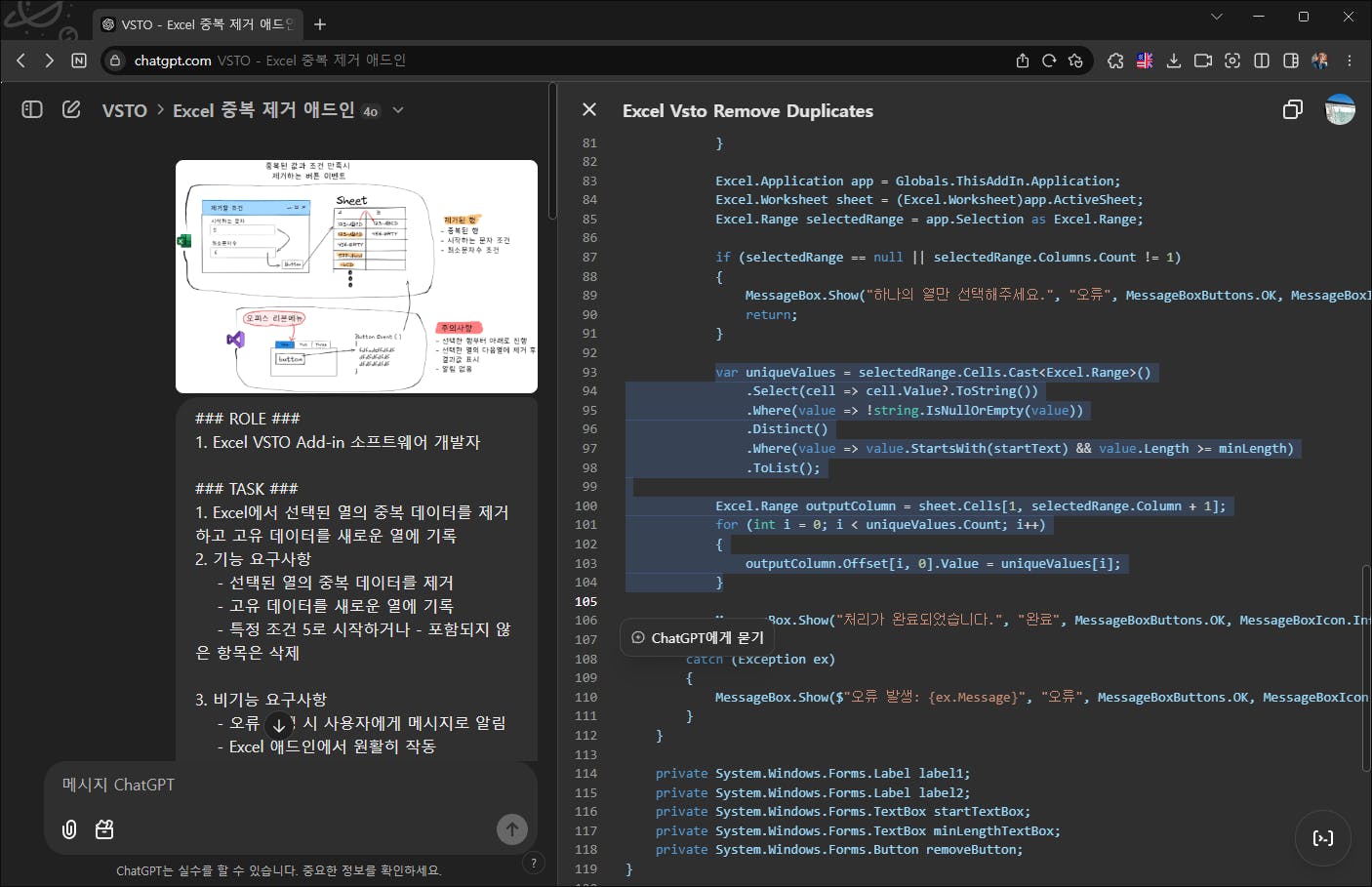Toggle the browser side panel icon
The width and height of the screenshot is (1372, 887).
coord(1291,60)
